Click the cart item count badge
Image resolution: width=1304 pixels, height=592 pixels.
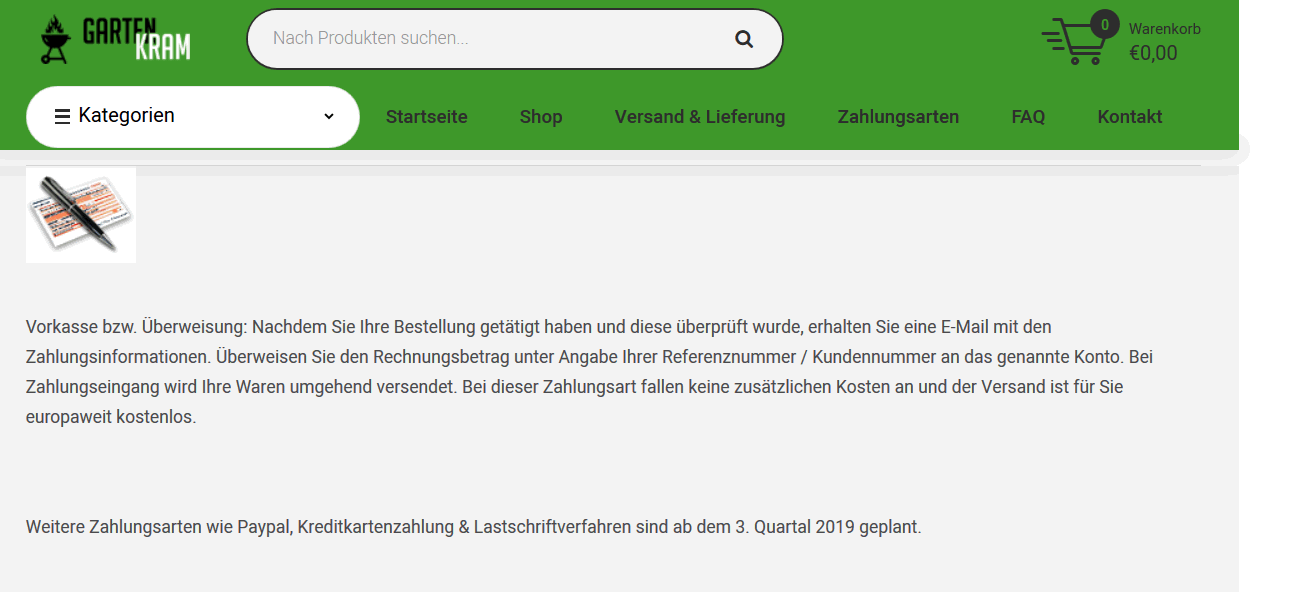point(1104,24)
